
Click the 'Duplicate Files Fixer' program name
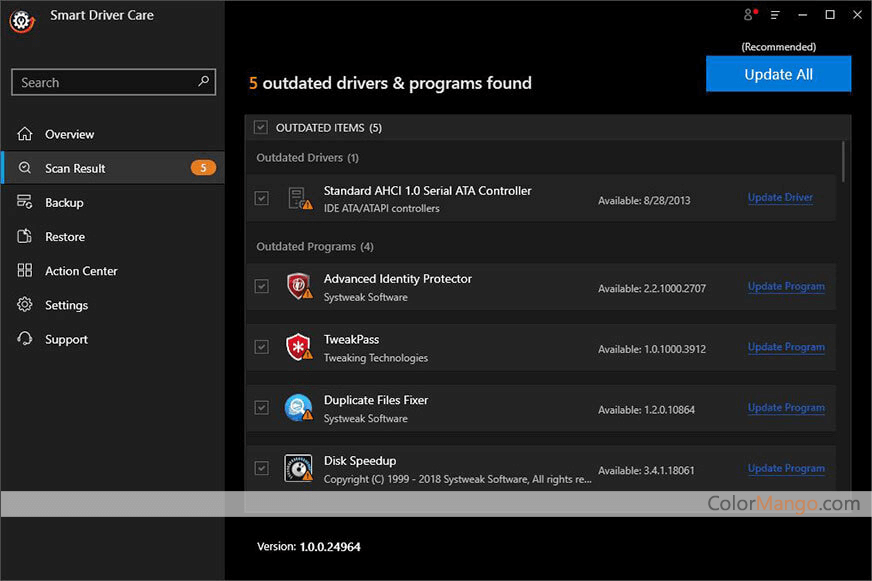point(376,400)
